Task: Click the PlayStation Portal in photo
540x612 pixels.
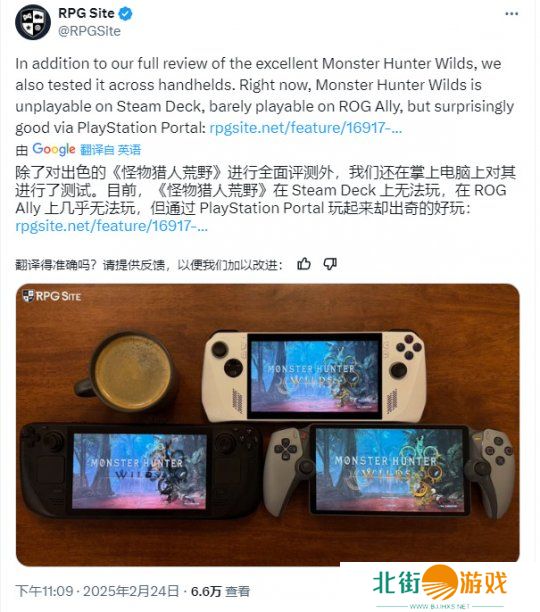Action: 390,470
